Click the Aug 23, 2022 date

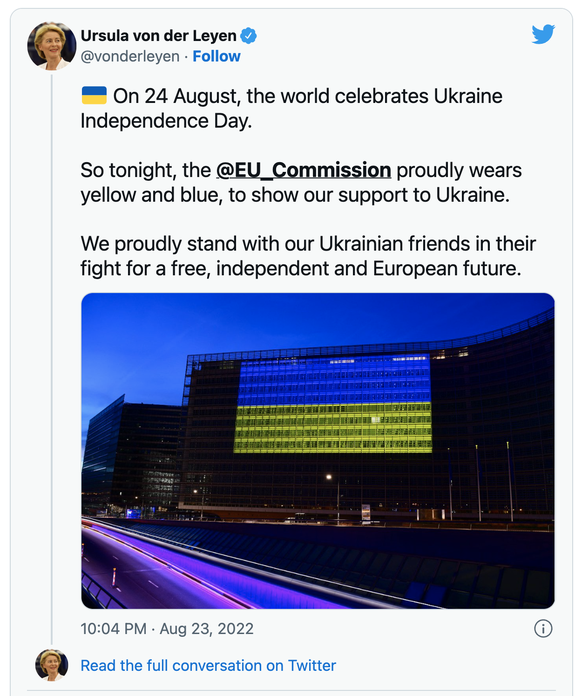tap(206, 629)
